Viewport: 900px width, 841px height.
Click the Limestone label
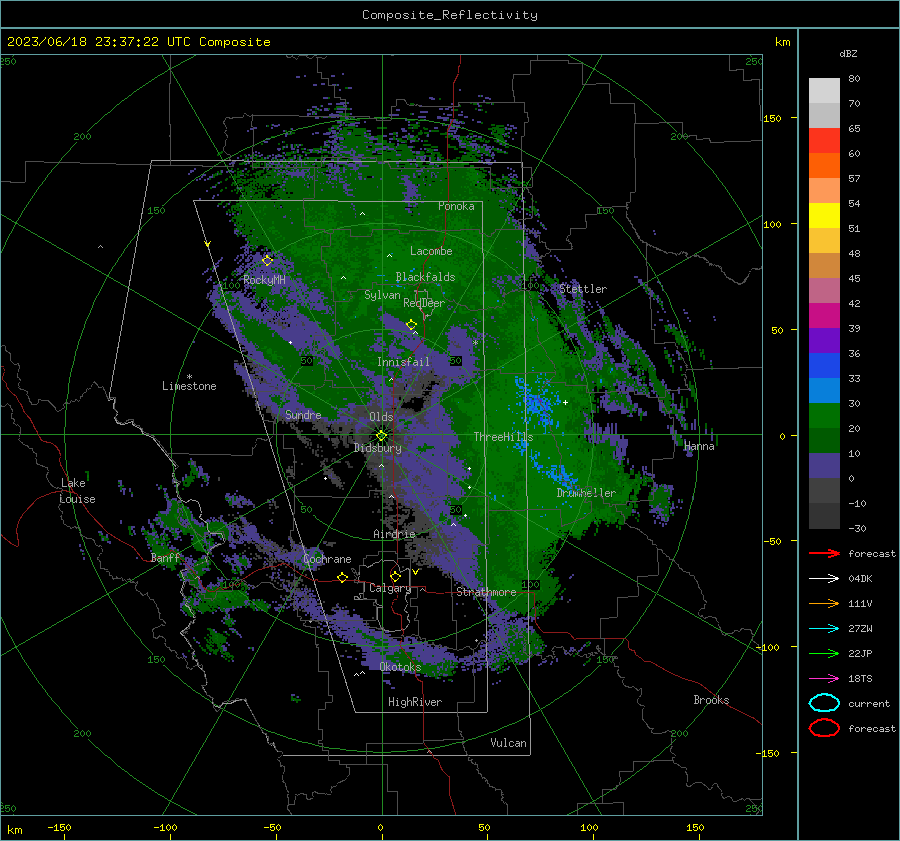pyautogui.click(x=189, y=386)
